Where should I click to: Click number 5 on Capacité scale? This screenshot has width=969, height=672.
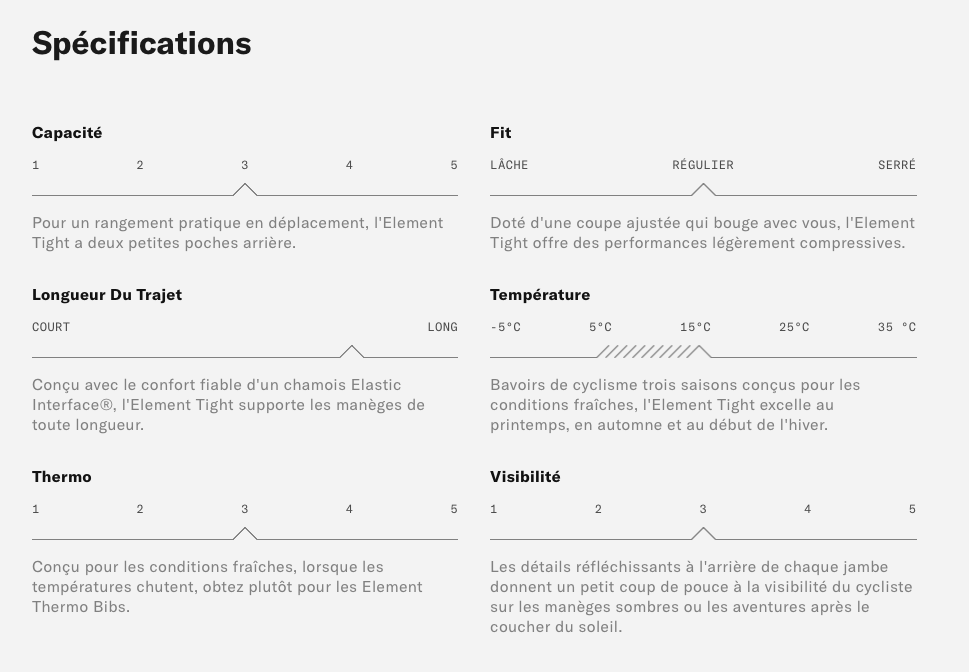pyautogui.click(x=454, y=165)
